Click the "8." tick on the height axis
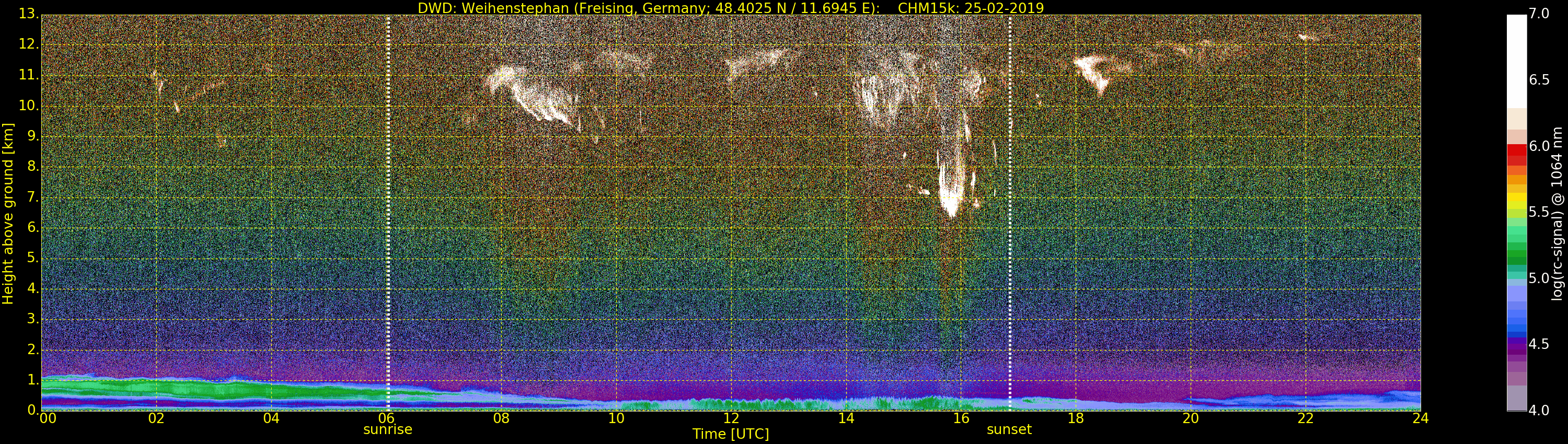Image resolution: width=1568 pixels, height=444 pixels. tap(33, 167)
